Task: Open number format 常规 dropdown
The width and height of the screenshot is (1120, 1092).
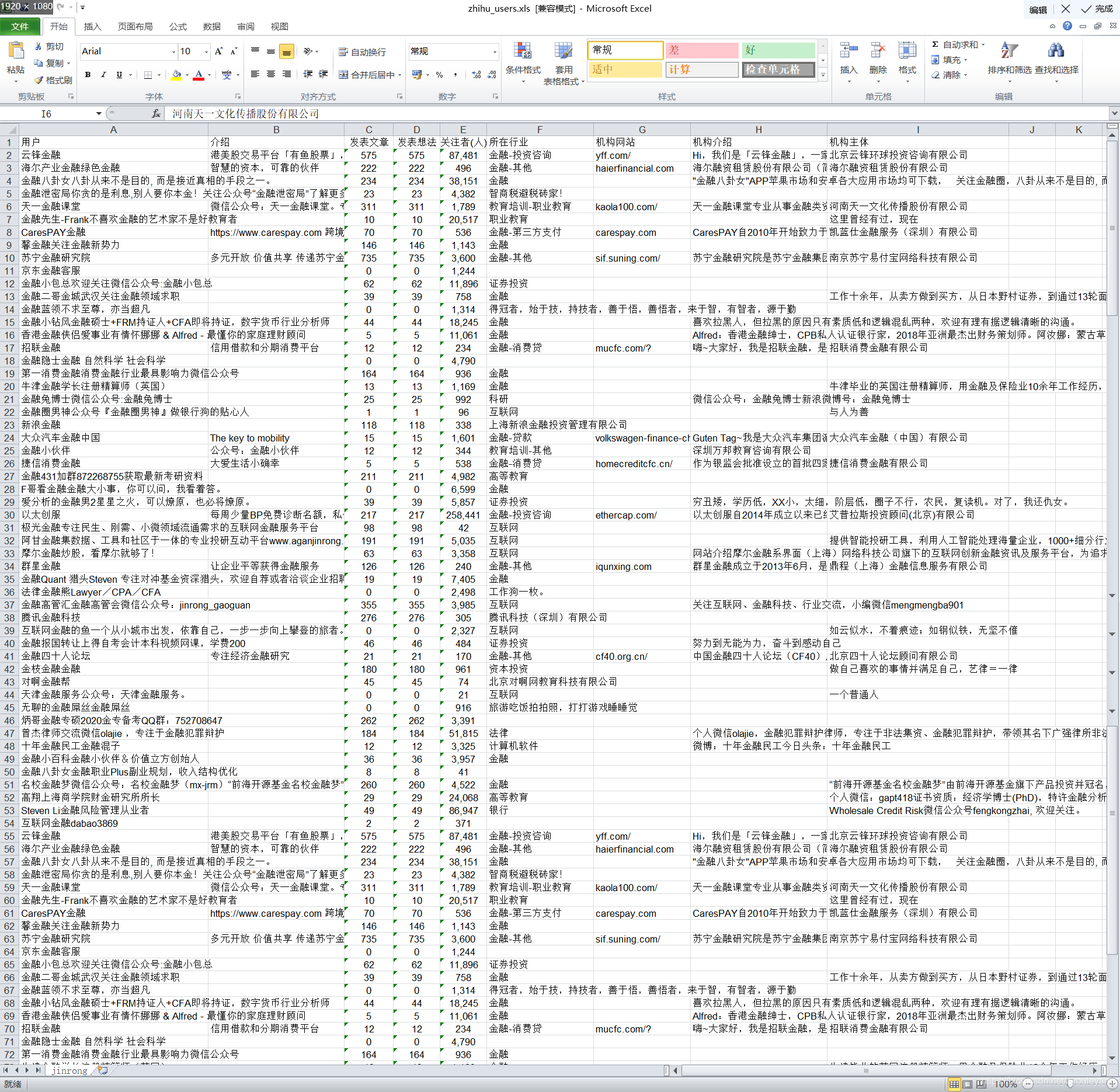Action: [x=495, y=52]
